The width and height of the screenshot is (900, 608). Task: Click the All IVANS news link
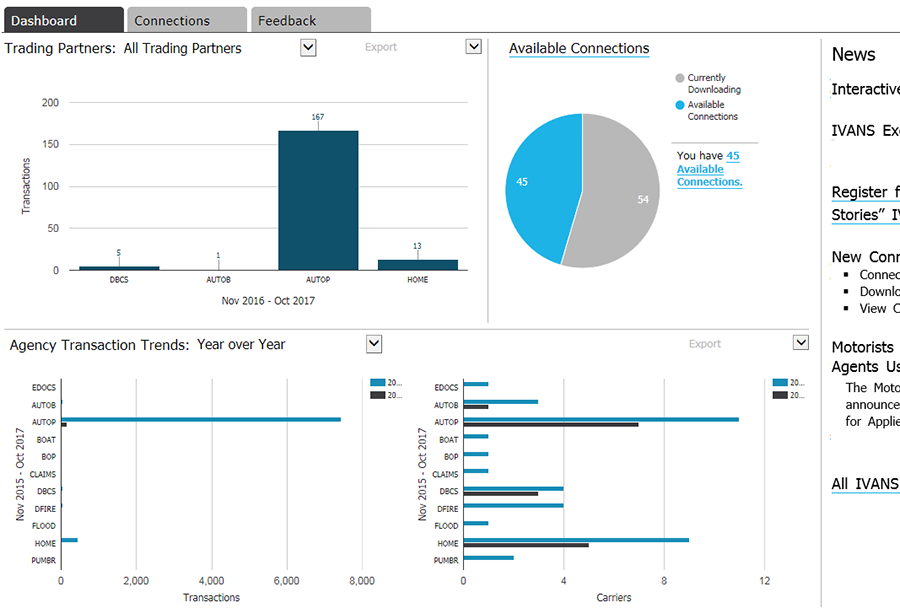(865, 484)
